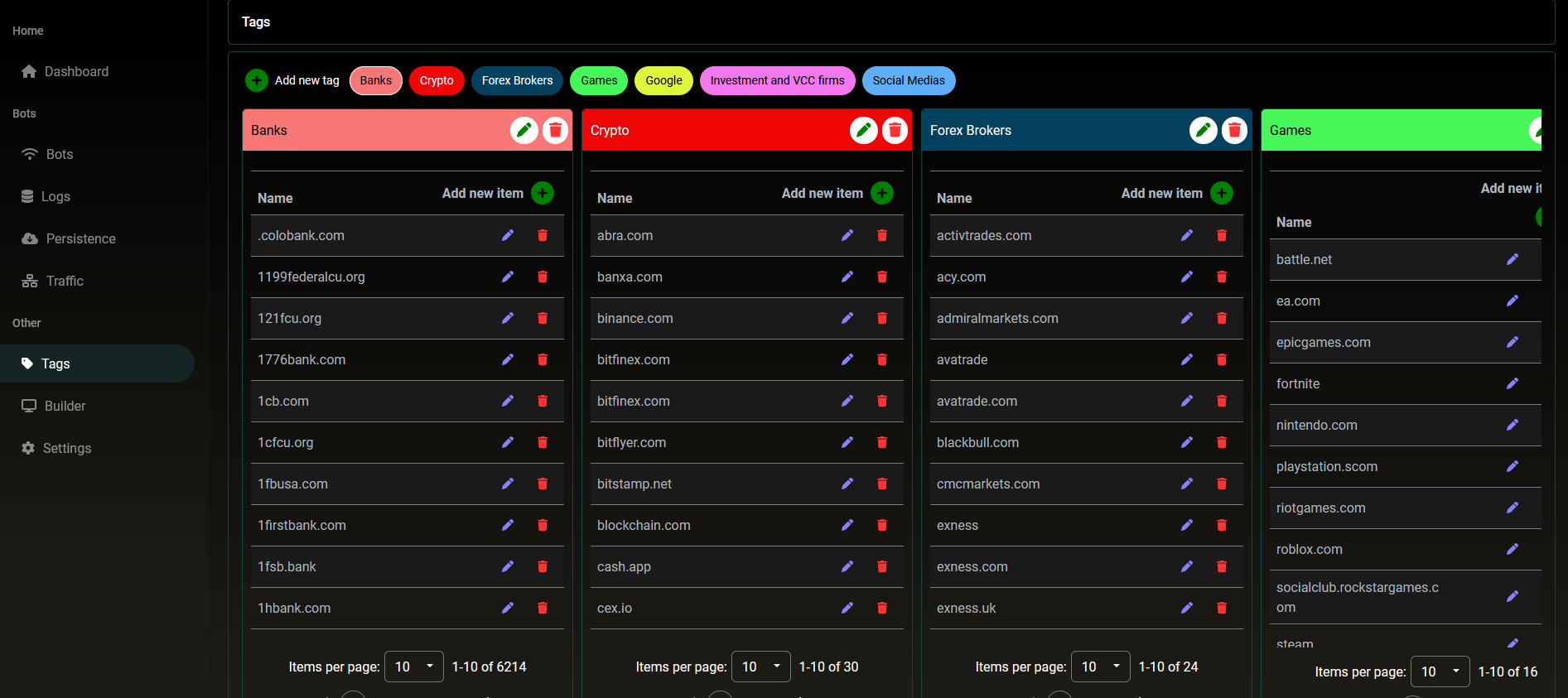Screen dimensions: 1568x698
Task: Select the Forex Brokers tag chip
Action: tap(518, 80)
